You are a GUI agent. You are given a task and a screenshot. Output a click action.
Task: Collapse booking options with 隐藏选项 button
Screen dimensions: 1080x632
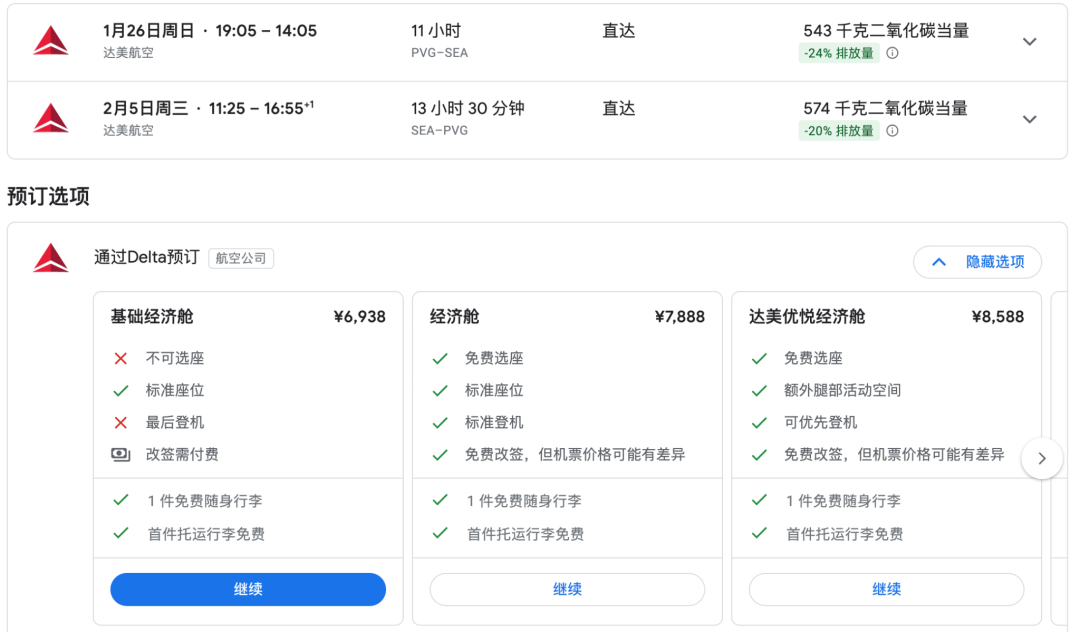[977, 262]
